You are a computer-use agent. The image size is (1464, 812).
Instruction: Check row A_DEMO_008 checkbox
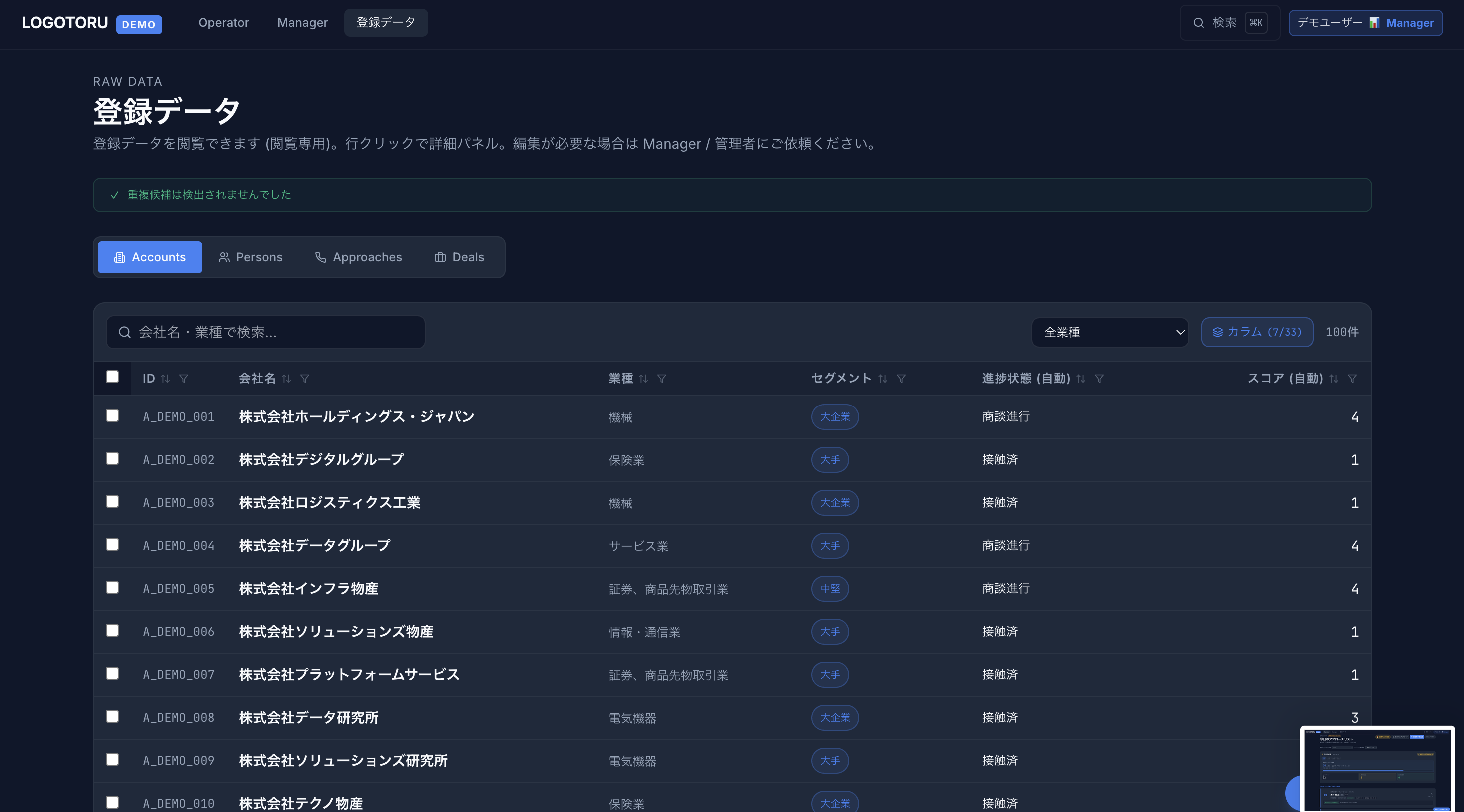click(x=112, y=716)
